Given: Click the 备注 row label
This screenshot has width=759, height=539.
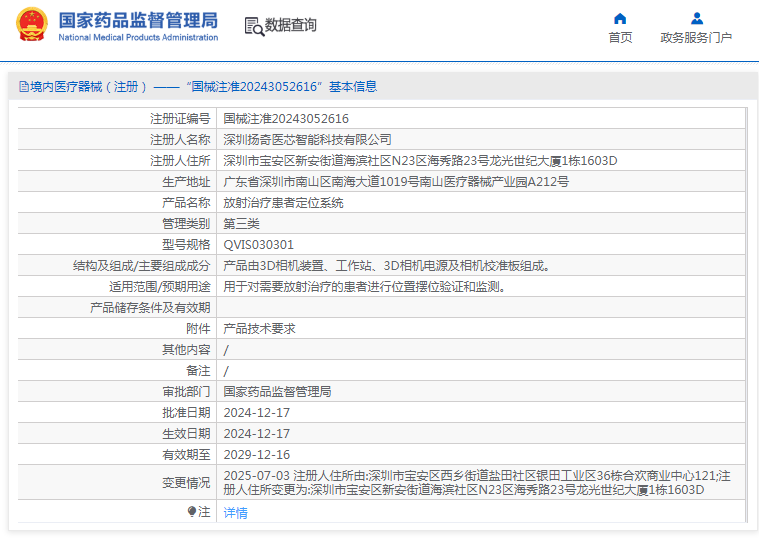Looking at the screenshot, I should [x=198, y=371].
